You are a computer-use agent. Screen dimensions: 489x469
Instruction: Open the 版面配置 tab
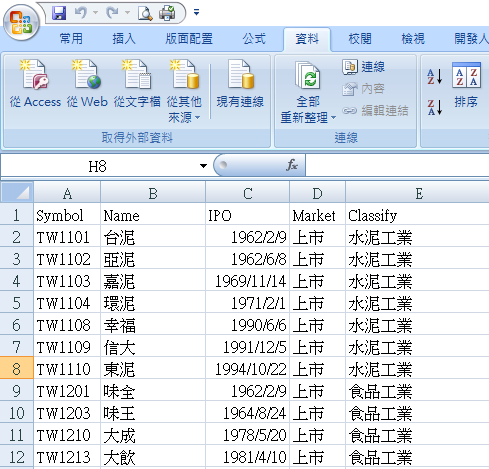click(189, 39)
